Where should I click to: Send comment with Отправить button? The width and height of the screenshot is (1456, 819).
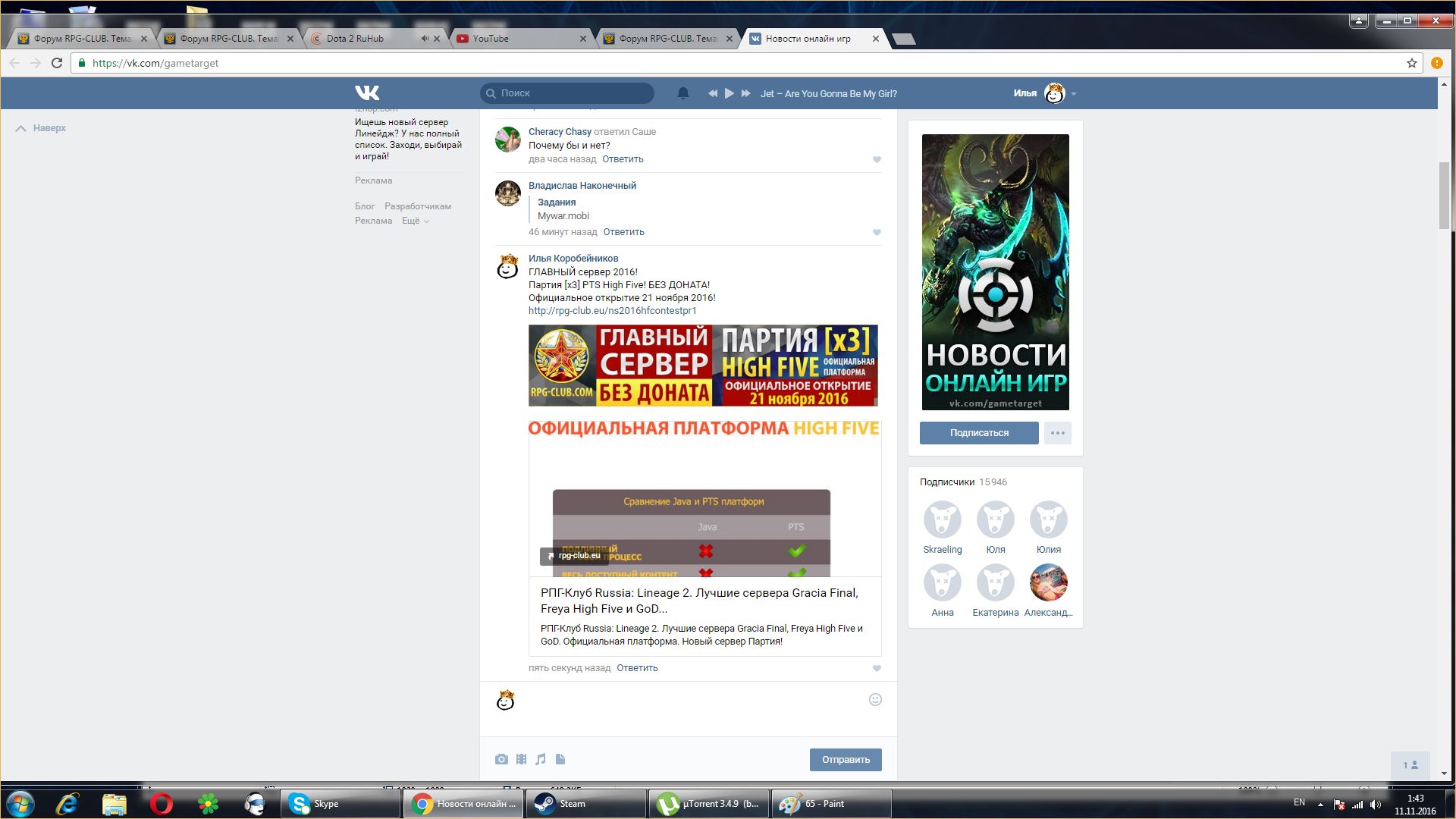tap(846, 760)
